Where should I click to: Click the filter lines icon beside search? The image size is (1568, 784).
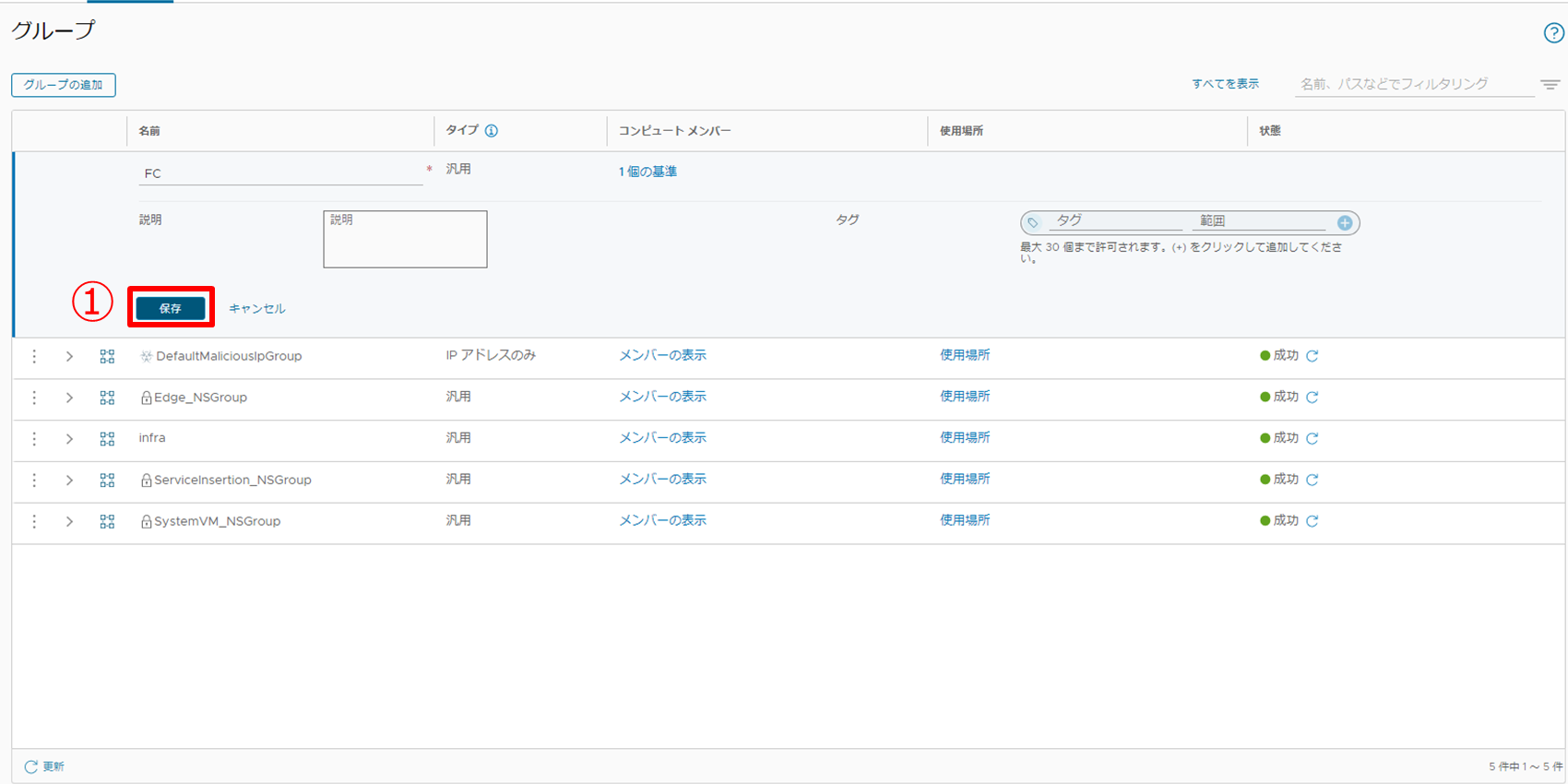(x=1550, y=85)
